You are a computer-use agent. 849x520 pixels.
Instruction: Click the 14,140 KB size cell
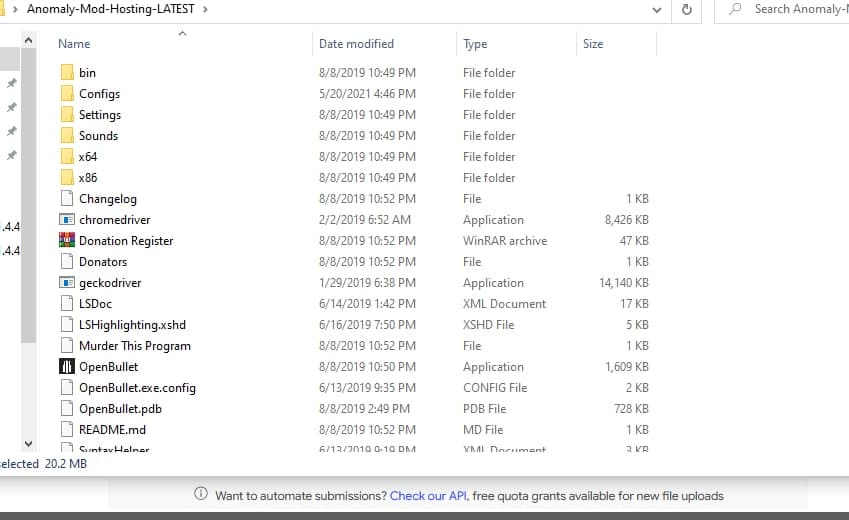pos(624,283)
